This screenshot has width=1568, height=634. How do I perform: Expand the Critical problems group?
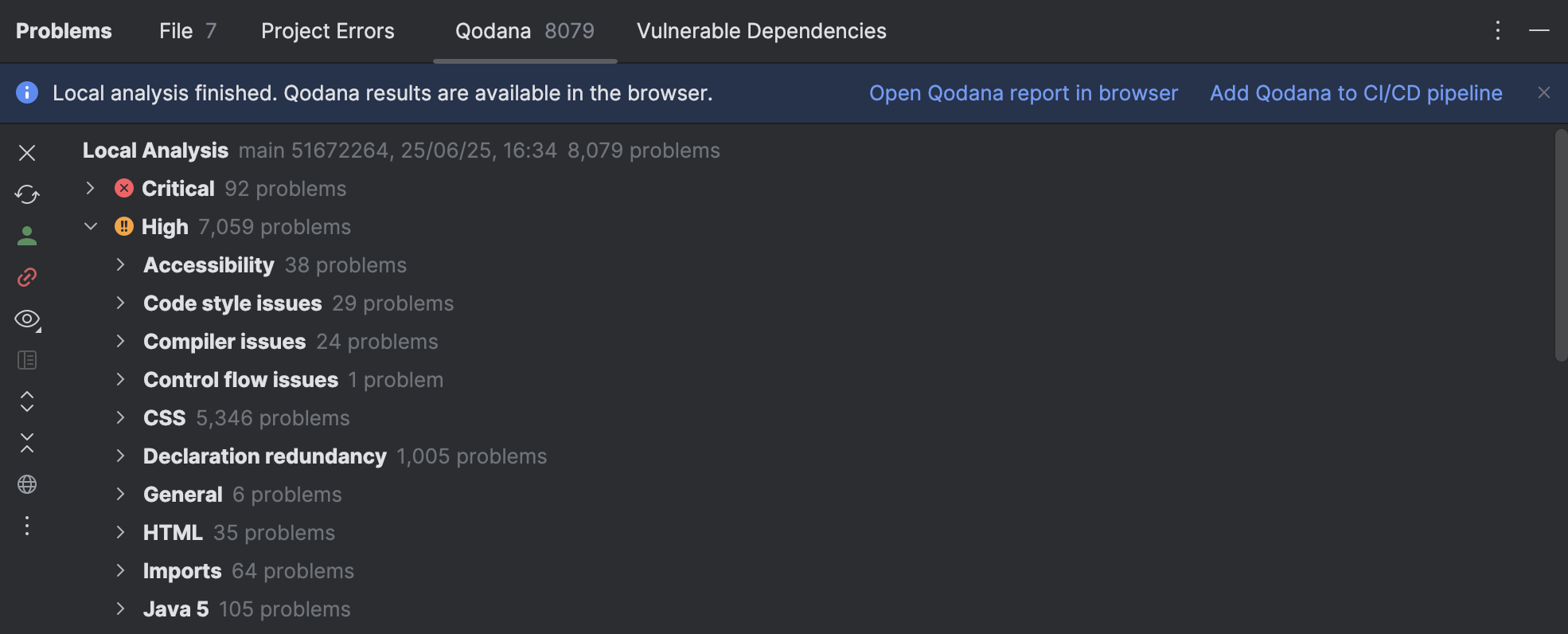tap(91, 189)
